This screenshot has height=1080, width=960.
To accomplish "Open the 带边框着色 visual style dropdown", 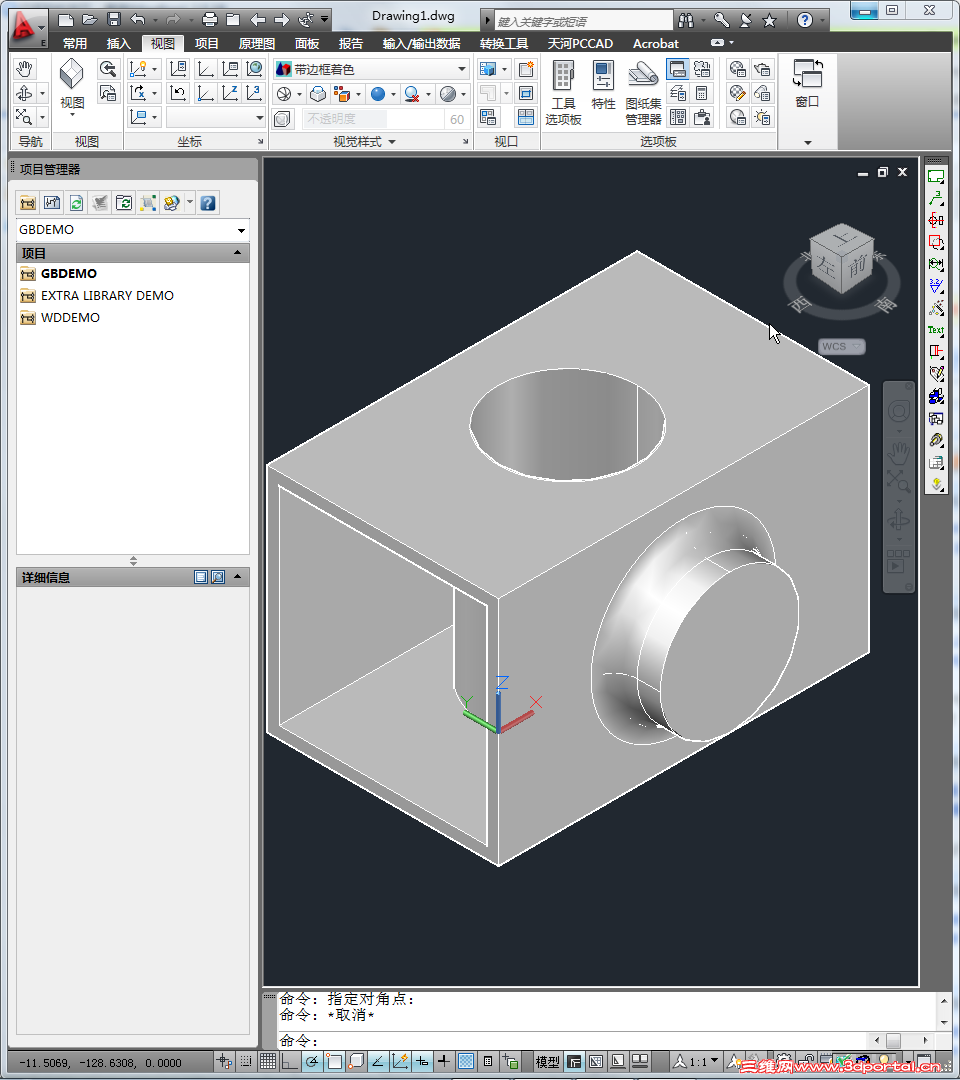I will [x=371, y=70].
